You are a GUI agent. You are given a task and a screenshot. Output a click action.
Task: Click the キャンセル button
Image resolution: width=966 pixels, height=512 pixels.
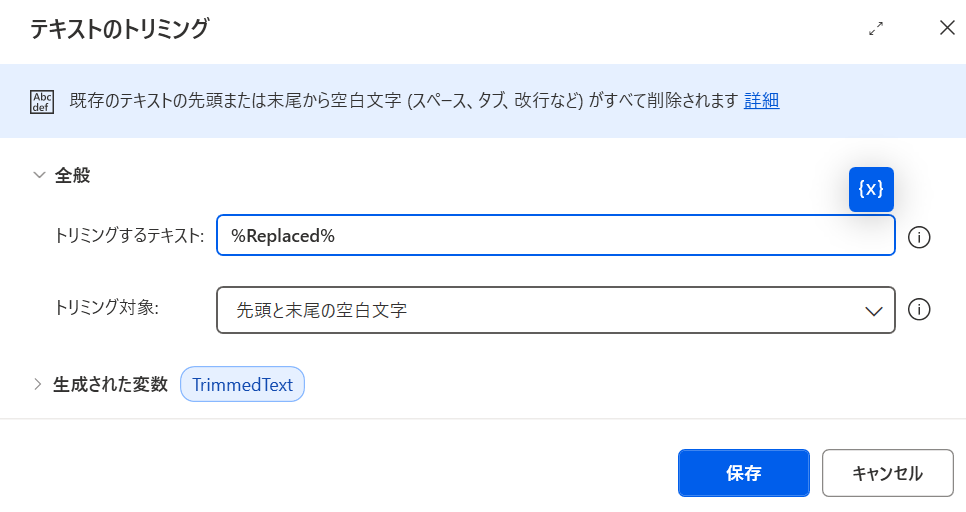click(888, 473)
